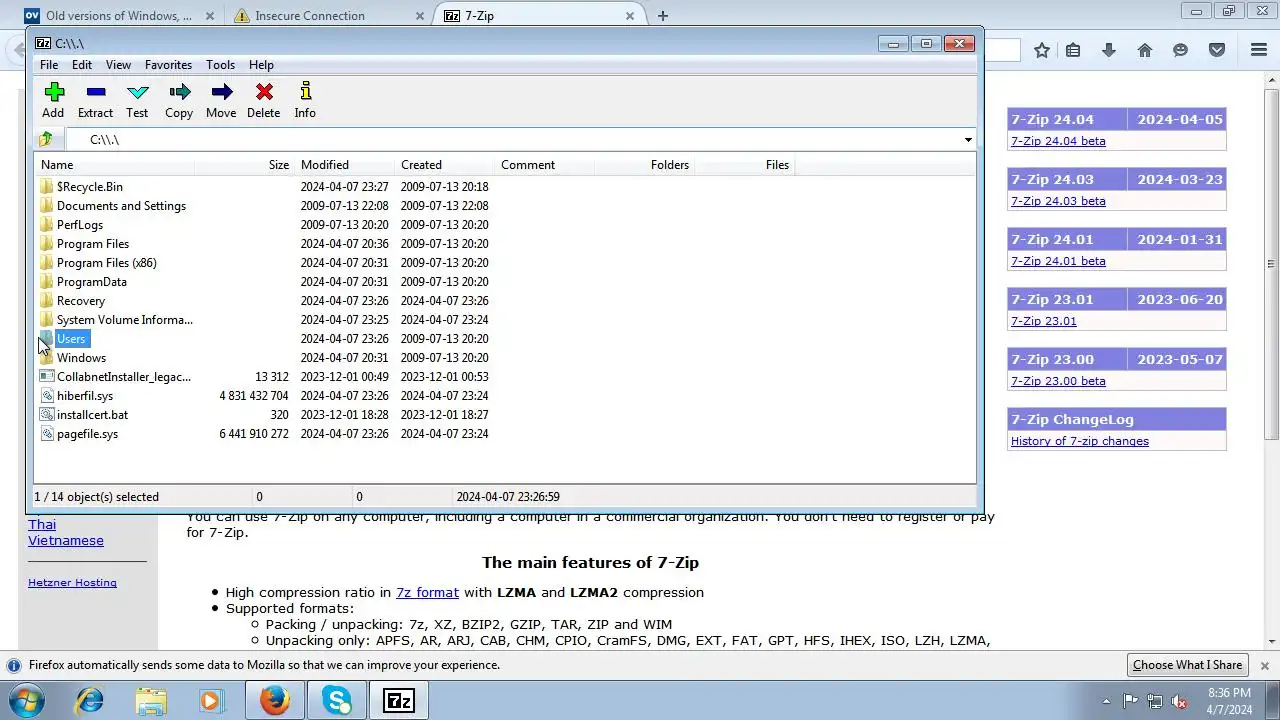This screenshot has width=1280, height=720.
Task: Select the Documents and Settings folder
Action: [121, 206]
